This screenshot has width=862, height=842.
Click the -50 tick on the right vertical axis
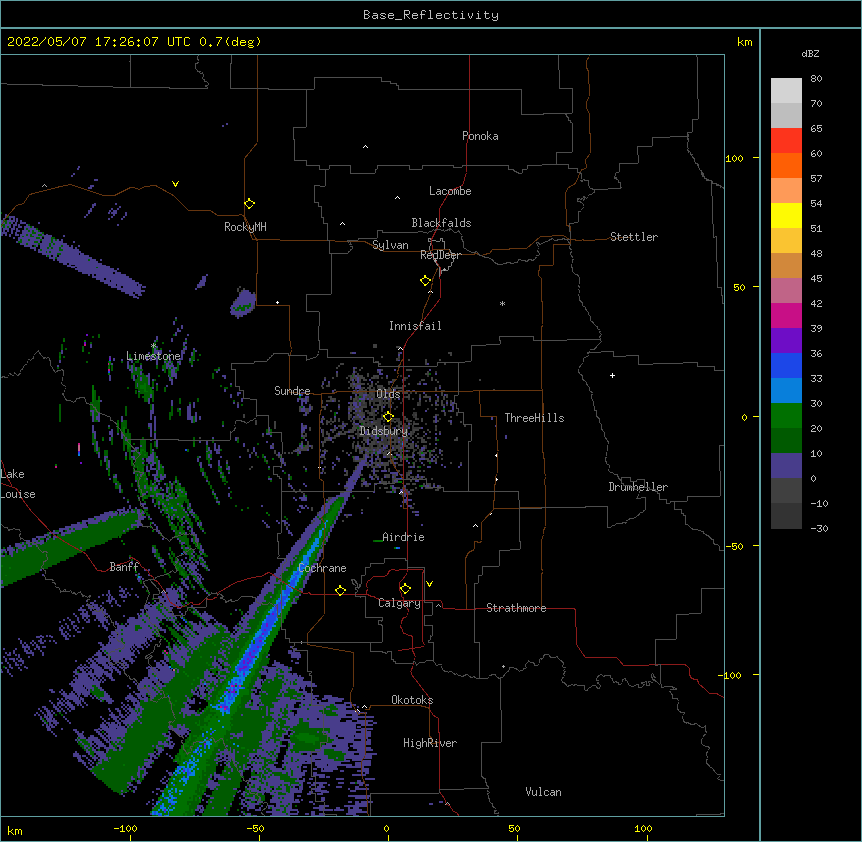point(734,546)
